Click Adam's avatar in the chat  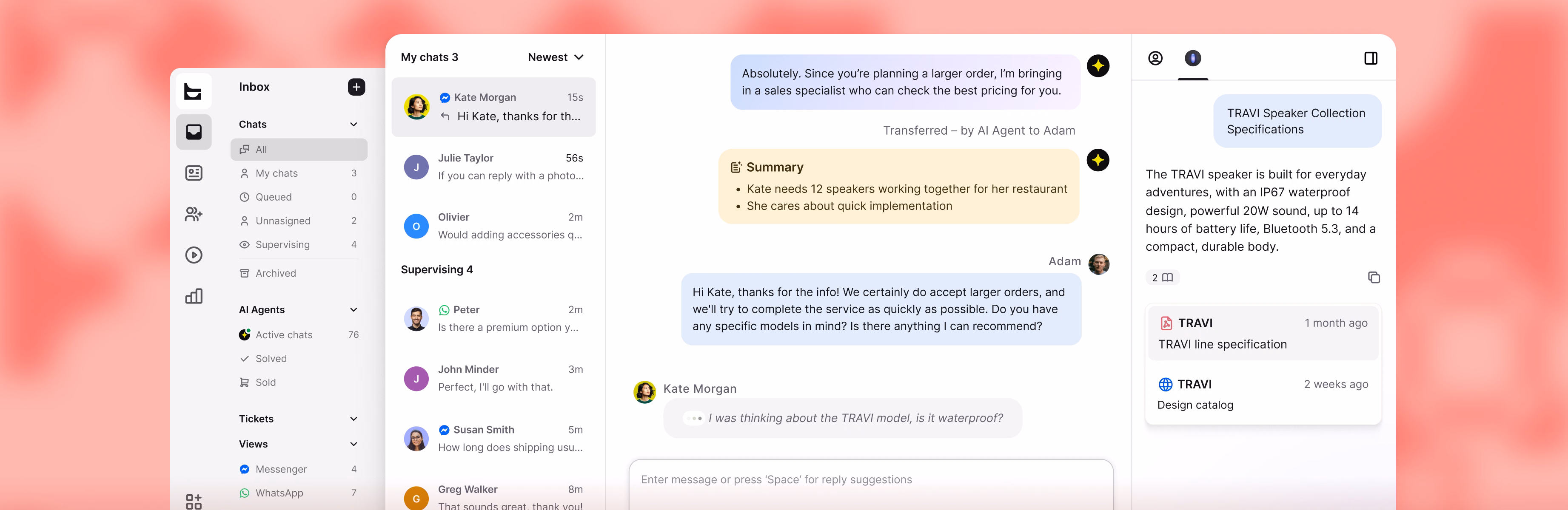(x=1099, y=264)
